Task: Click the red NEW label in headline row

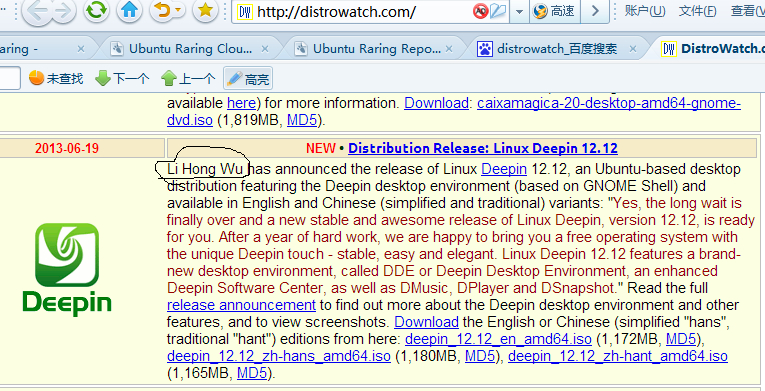Action: click(321, 148)
